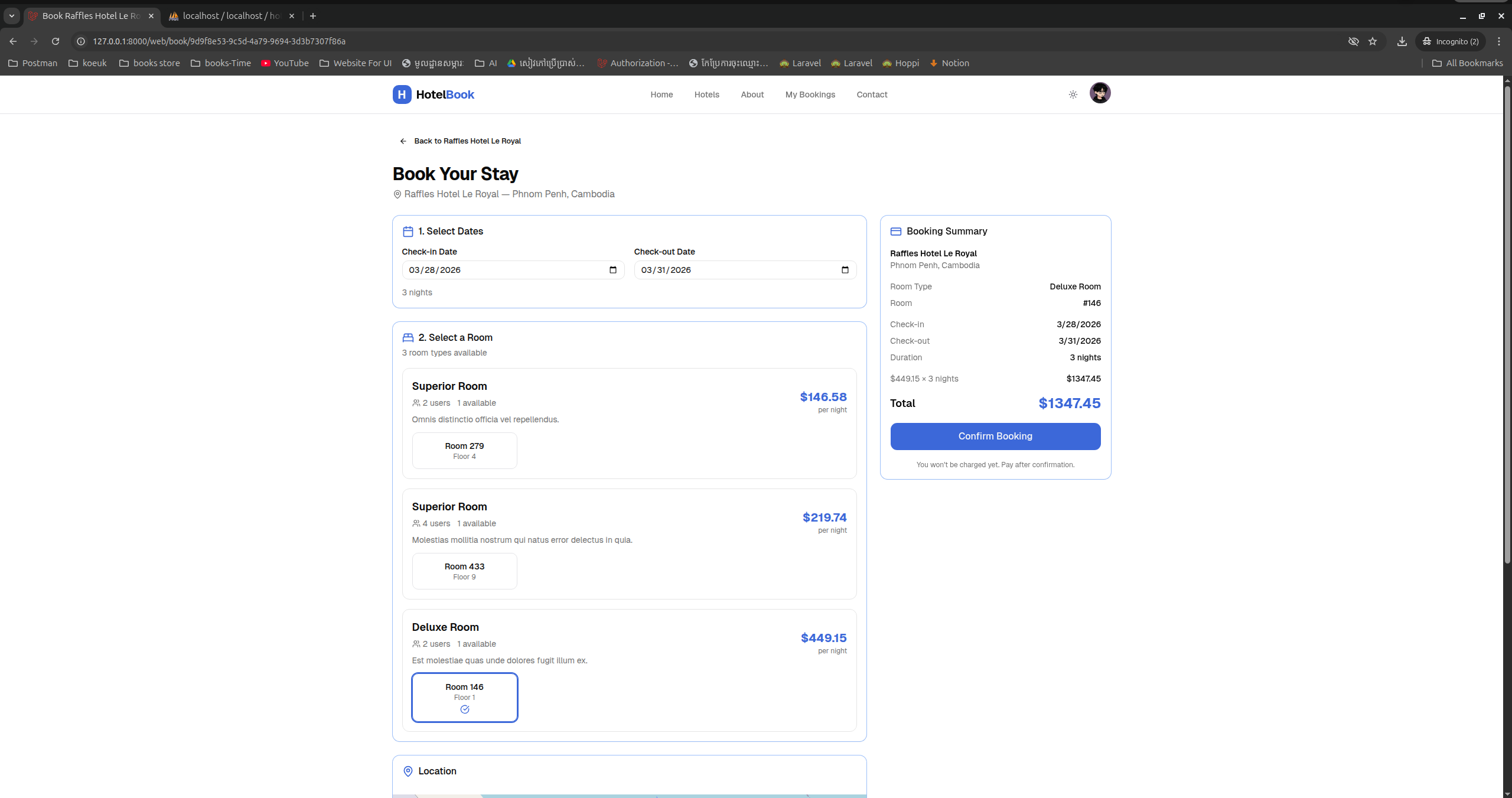Image resolution: width=1512 pixels, height=798 pixels.
Task: Click the $1347.45 total amount
Action: (1070, 403)
